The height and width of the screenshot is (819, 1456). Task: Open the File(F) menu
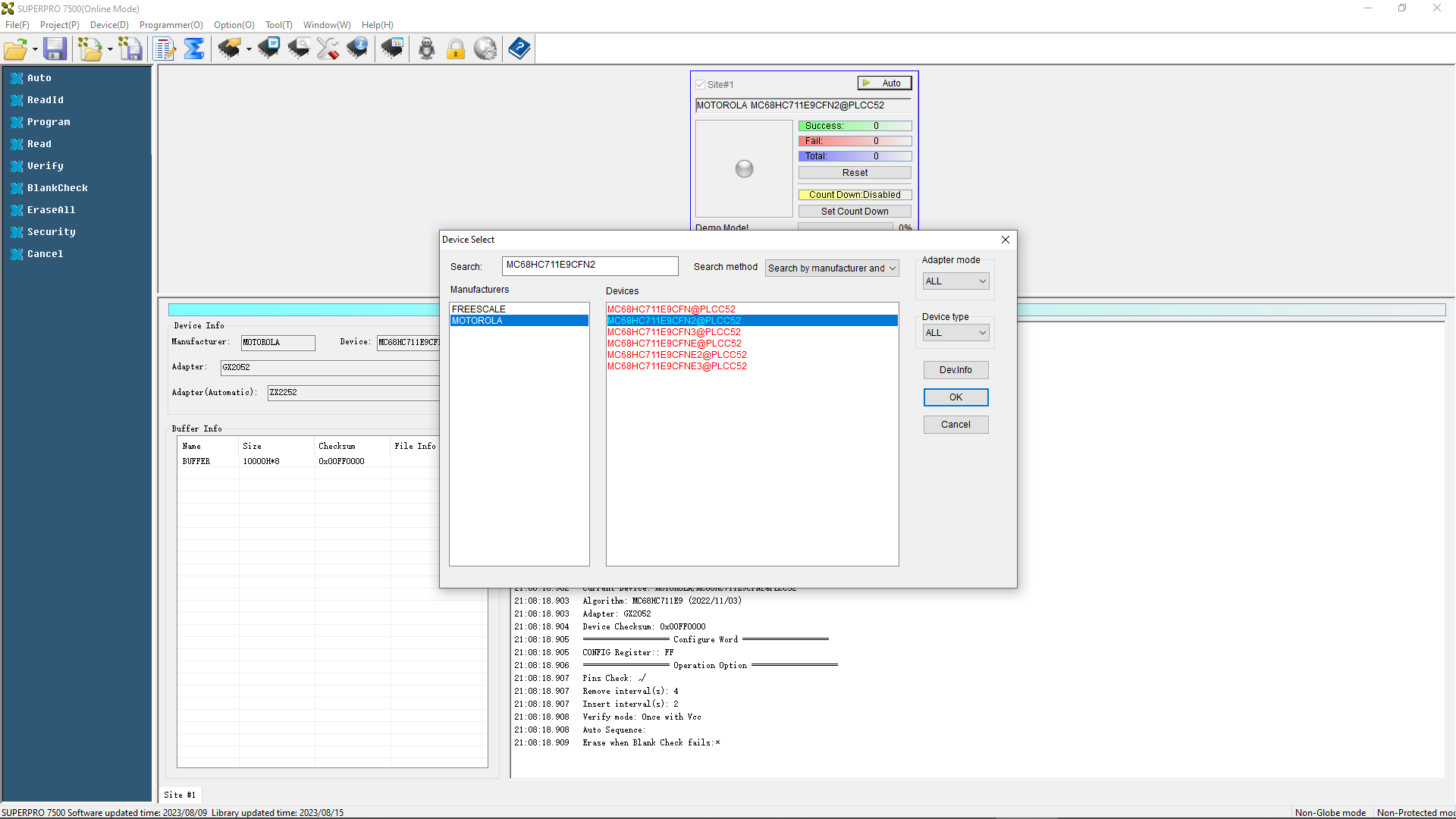[x=17, y=25]
